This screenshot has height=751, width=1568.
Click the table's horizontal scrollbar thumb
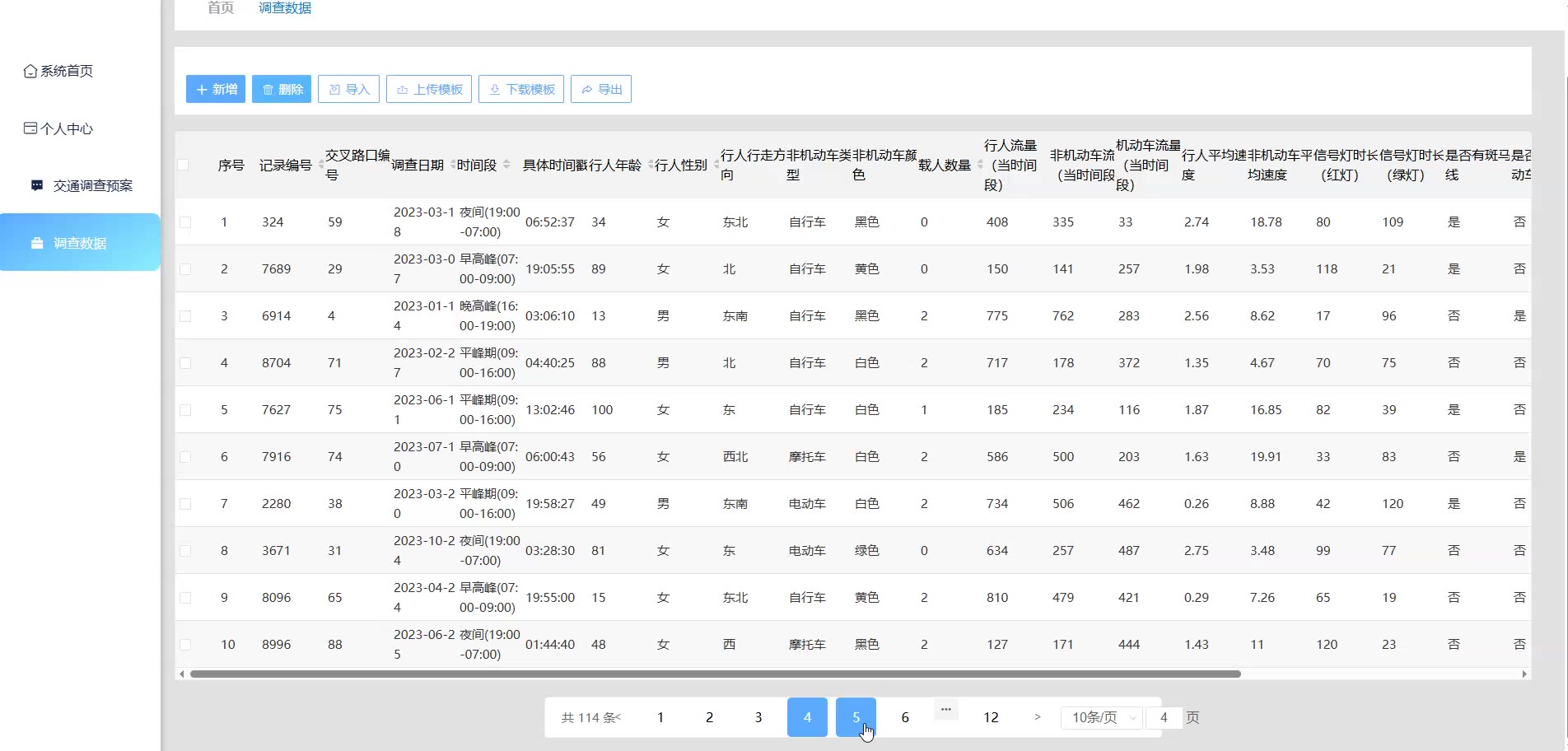(x=715, y=674)
